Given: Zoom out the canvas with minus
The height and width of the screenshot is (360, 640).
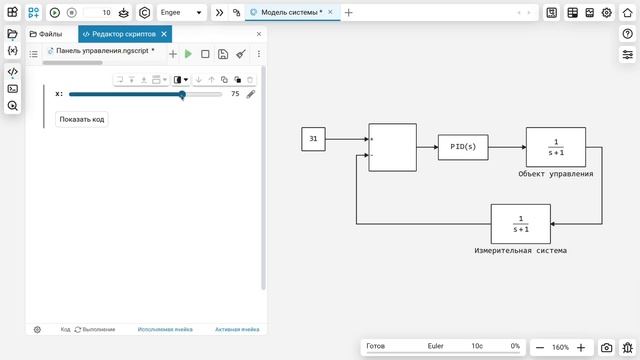Looking at the screenshot, I should (x=540, y=347).
